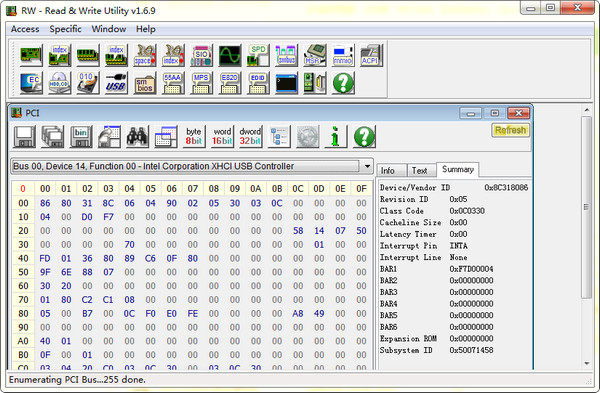Open the E820 memory map icon
This screenshot has width=600, height=393.
(230, 83)
